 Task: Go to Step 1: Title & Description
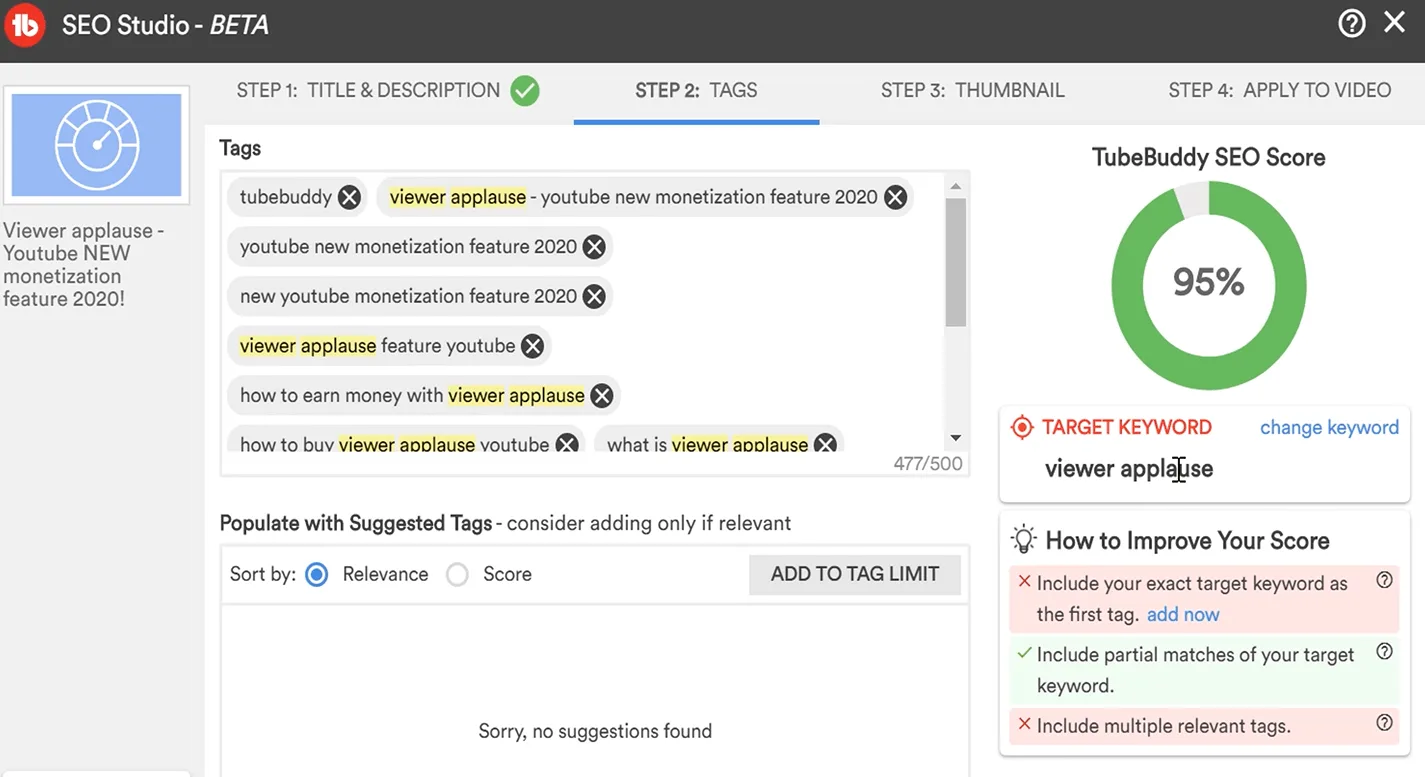(x=368, y=90)
